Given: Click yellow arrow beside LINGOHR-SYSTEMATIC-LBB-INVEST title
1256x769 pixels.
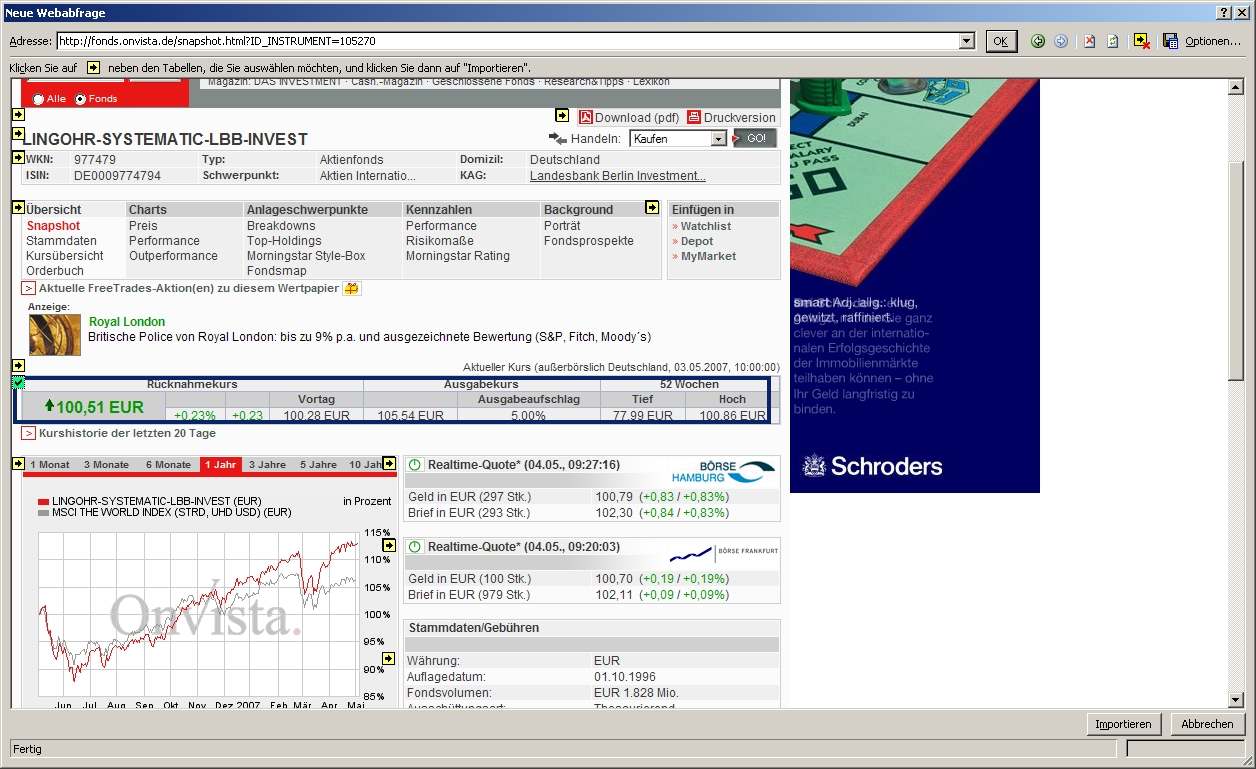Looking at the screenshot, I should [x=18, y=134].
